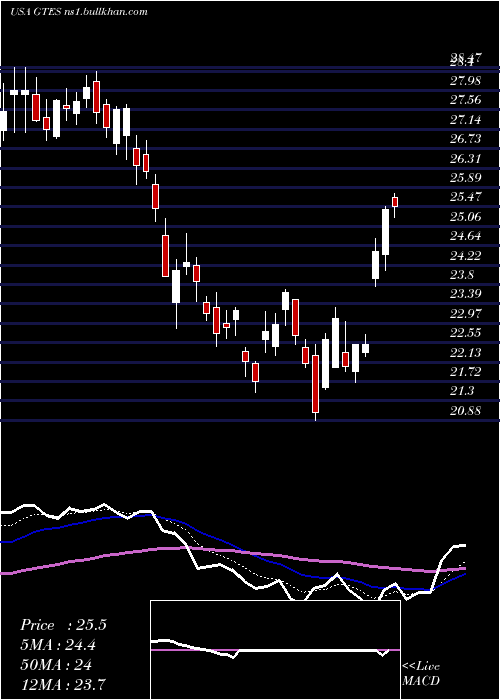Click the USA GTES ns1.bullkhan.com header text
The width and height of the screenshot is (500, 700).
[79, 12]
